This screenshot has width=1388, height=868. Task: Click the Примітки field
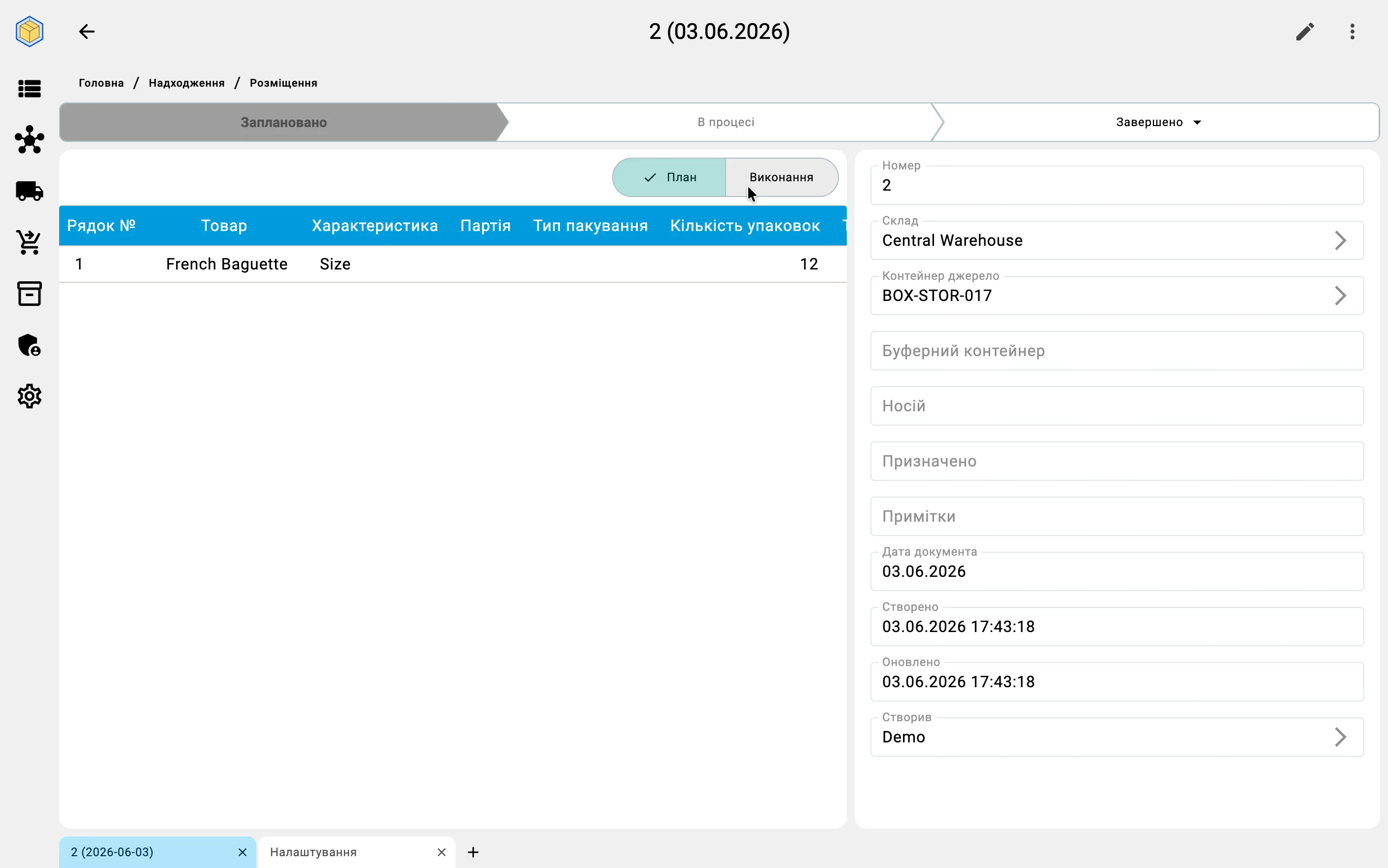pyautogui.click(x=1117, y=516)
